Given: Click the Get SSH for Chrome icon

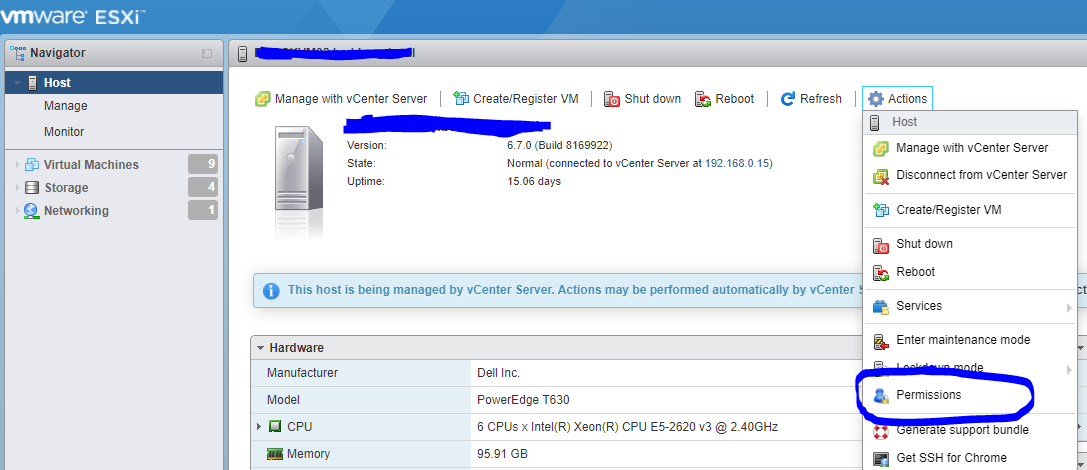Looking at the screenshot, I should [x=880, y=458].
